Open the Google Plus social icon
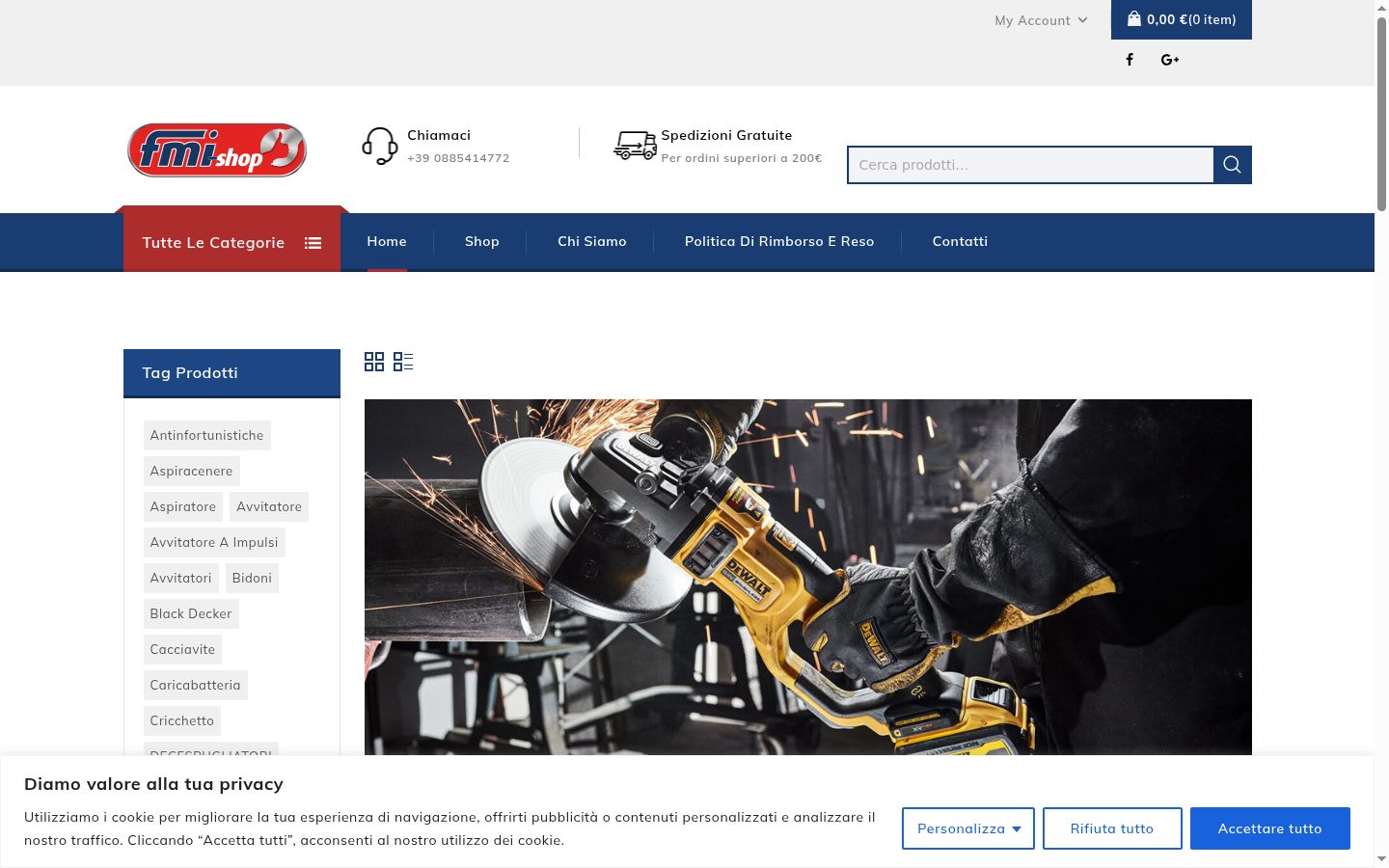1389x868 pixels. [x=1170, y=60]
